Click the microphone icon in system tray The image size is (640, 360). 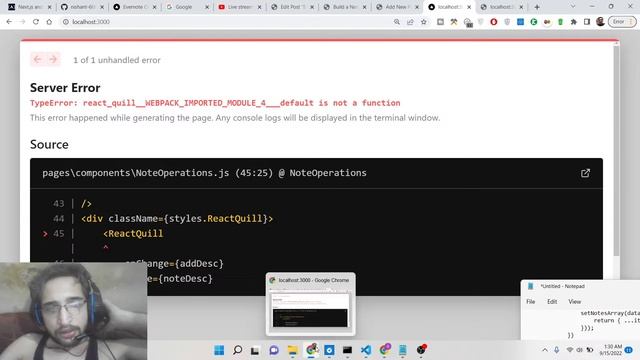point(556,350)
